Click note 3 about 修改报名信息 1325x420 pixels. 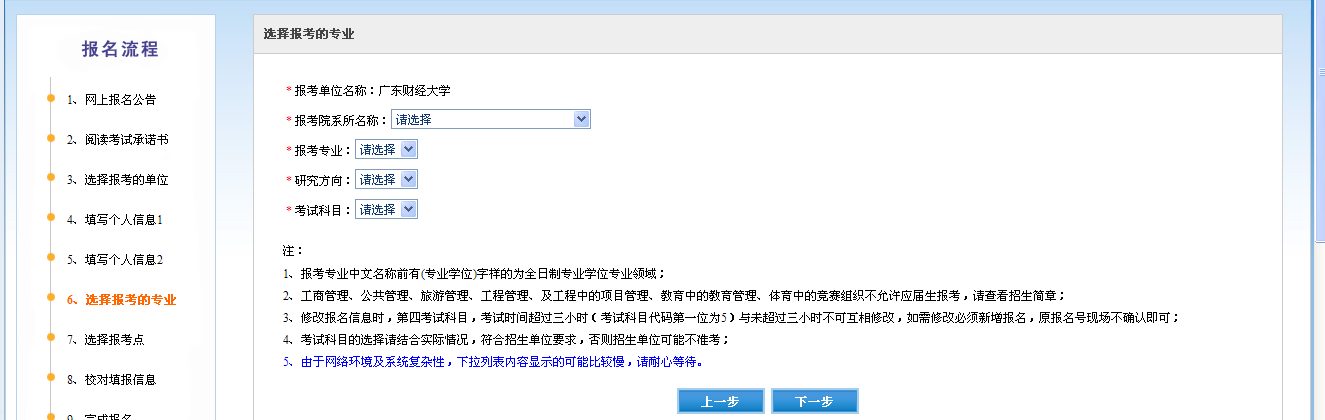731,318
